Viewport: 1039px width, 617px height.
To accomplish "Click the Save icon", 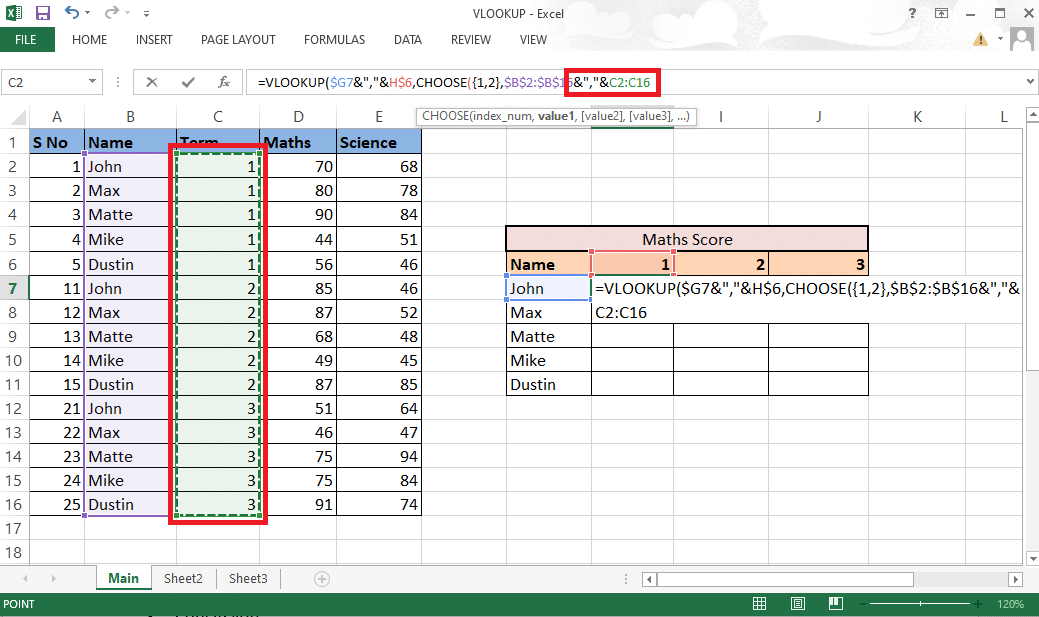I will click(x=41, y=13).
